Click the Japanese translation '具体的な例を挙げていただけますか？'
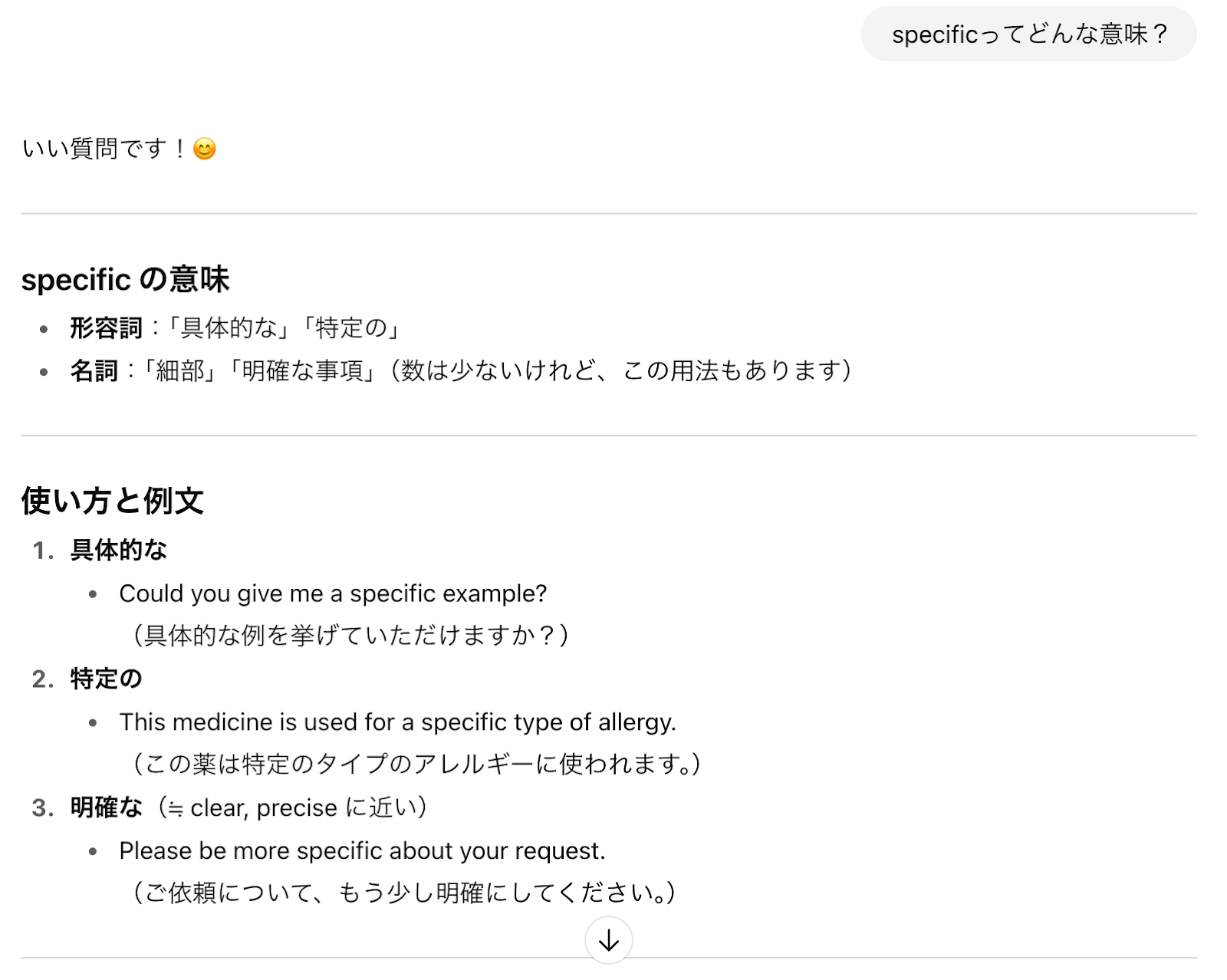Screen dimensions: 1227x980 click(350, 635)
